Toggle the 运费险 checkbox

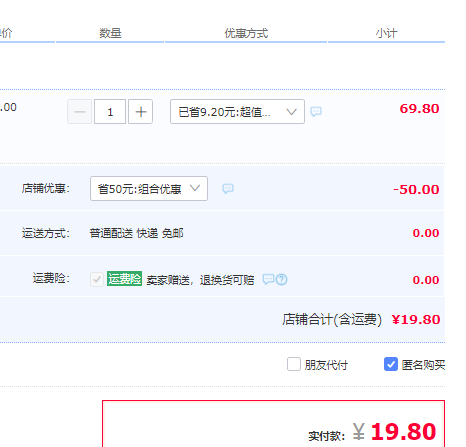pos(97,279)
